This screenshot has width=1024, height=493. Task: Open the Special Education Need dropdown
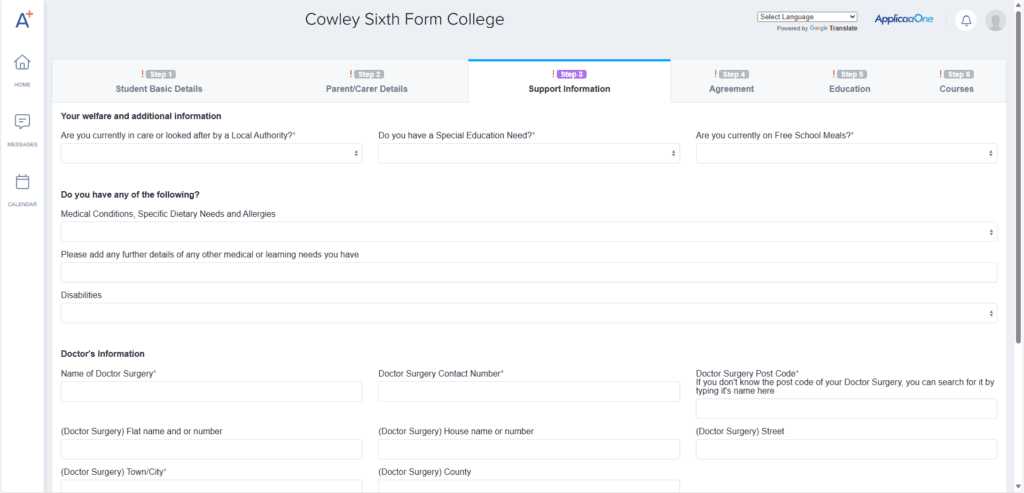(x=528, y=153)
